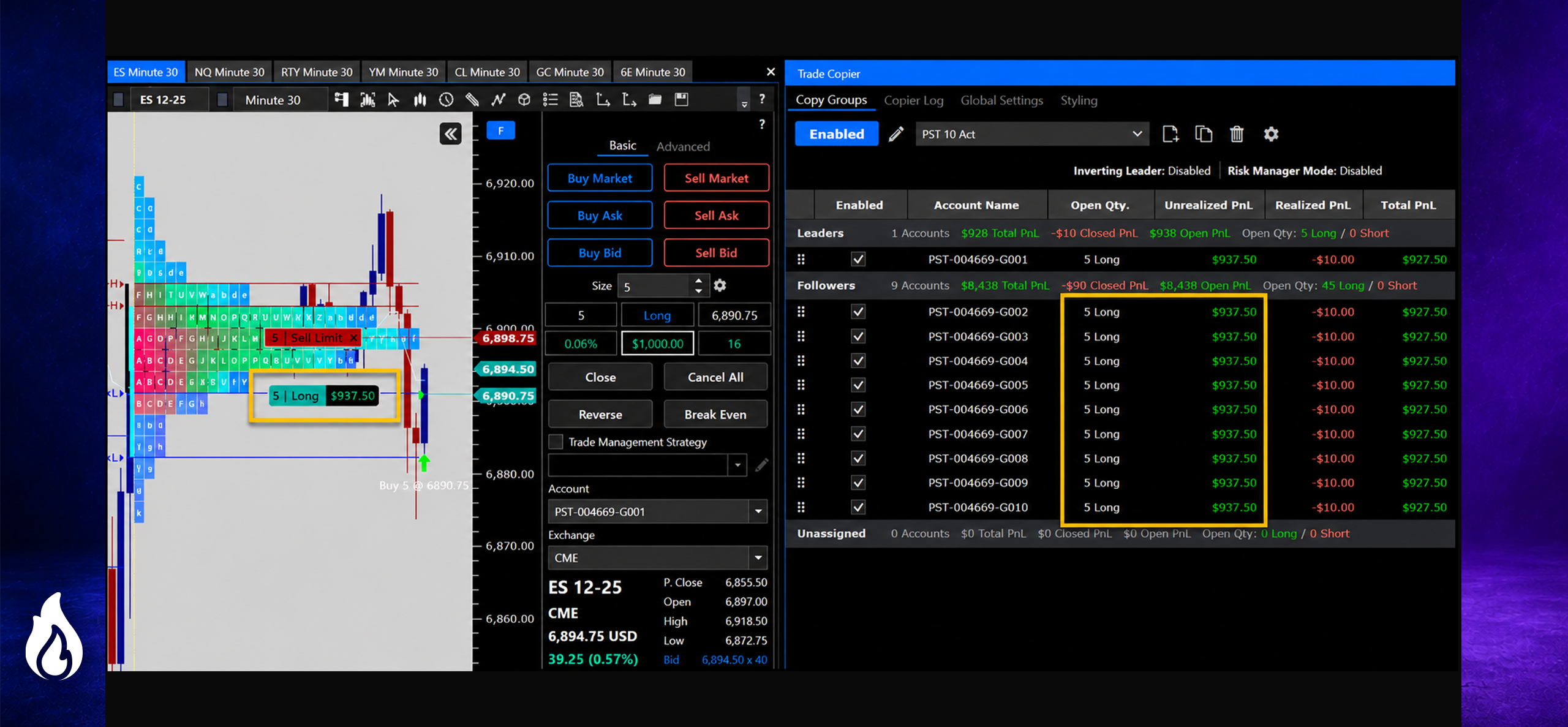Open Exchange CME dropdown
Image resolution: width=1568 pixels, height=727 pixels.
pos(657,558)
